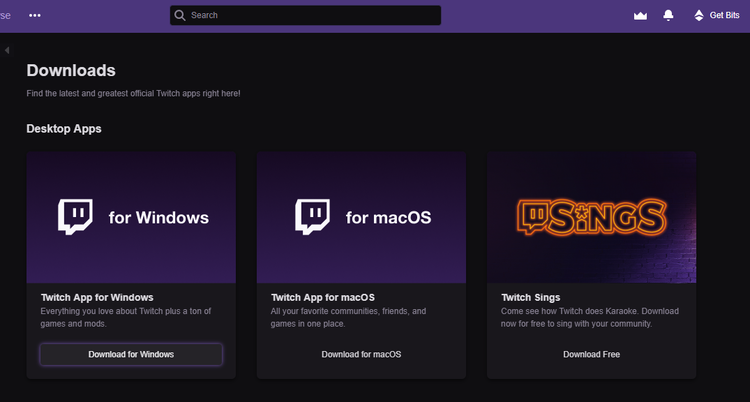Click the Download for macOS button

pyautogui.click(x=361, y=355)
